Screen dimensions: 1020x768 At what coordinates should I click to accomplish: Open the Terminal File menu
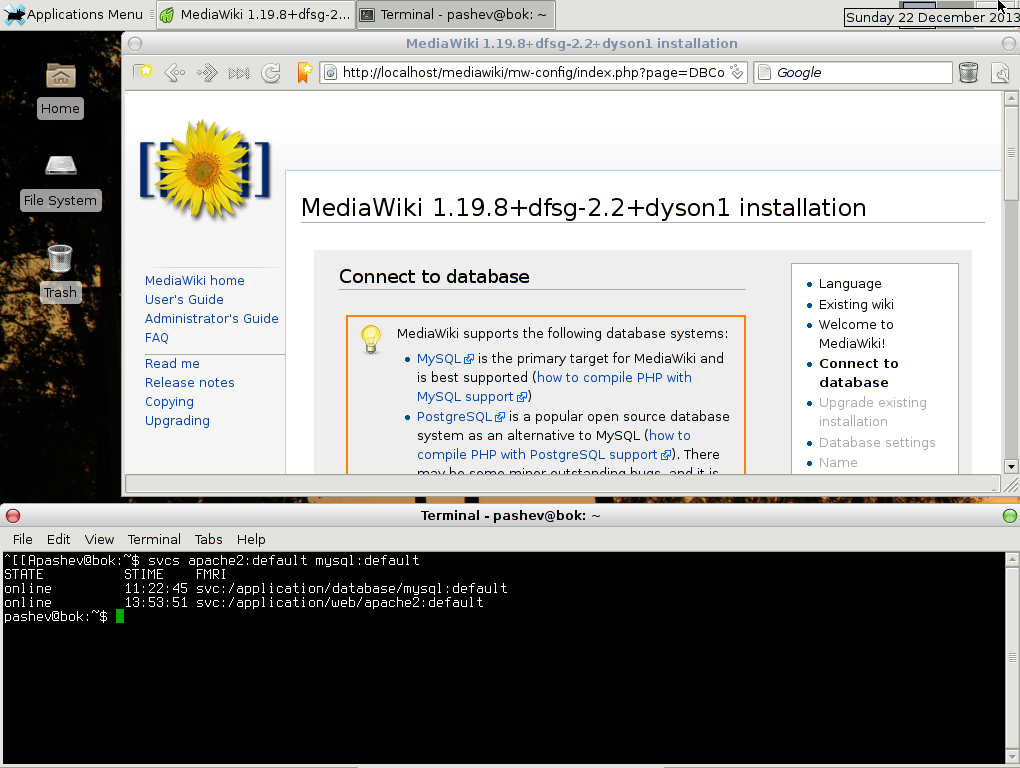coord(22,539)
